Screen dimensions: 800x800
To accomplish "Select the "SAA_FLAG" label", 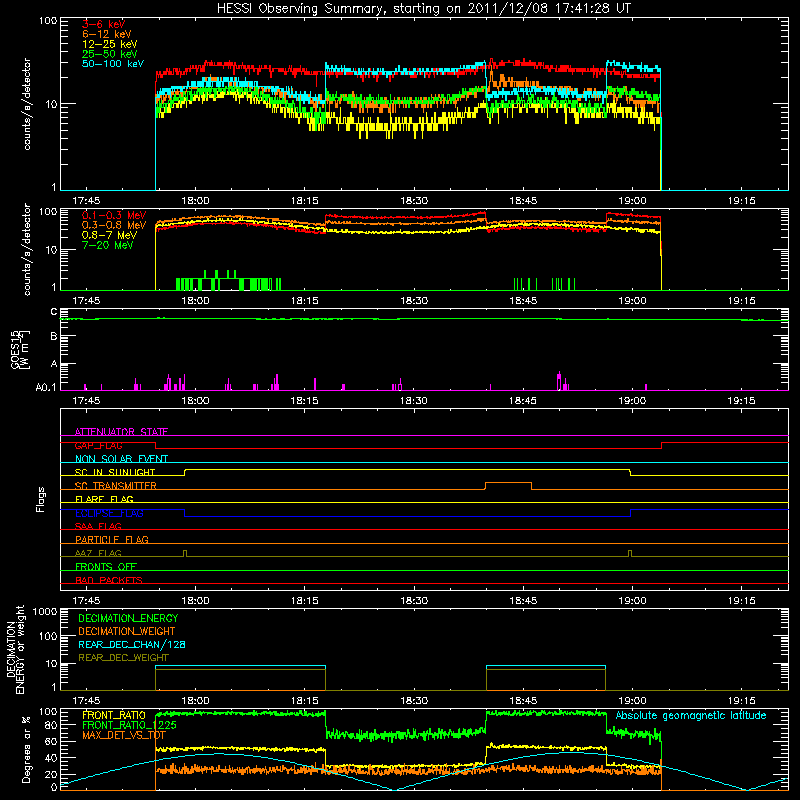I will (98, 526).
